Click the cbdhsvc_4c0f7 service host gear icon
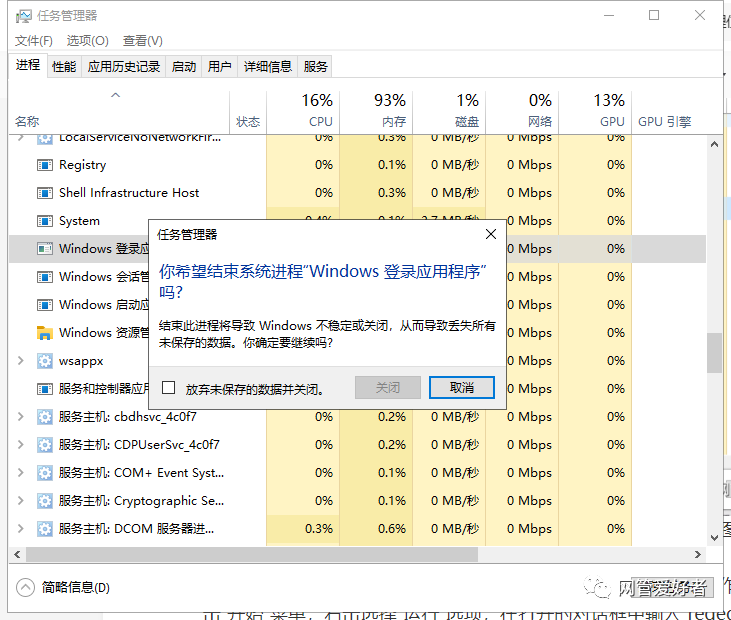Image resolution: width=731 pixels, height=620 pixels. point(45,417)
